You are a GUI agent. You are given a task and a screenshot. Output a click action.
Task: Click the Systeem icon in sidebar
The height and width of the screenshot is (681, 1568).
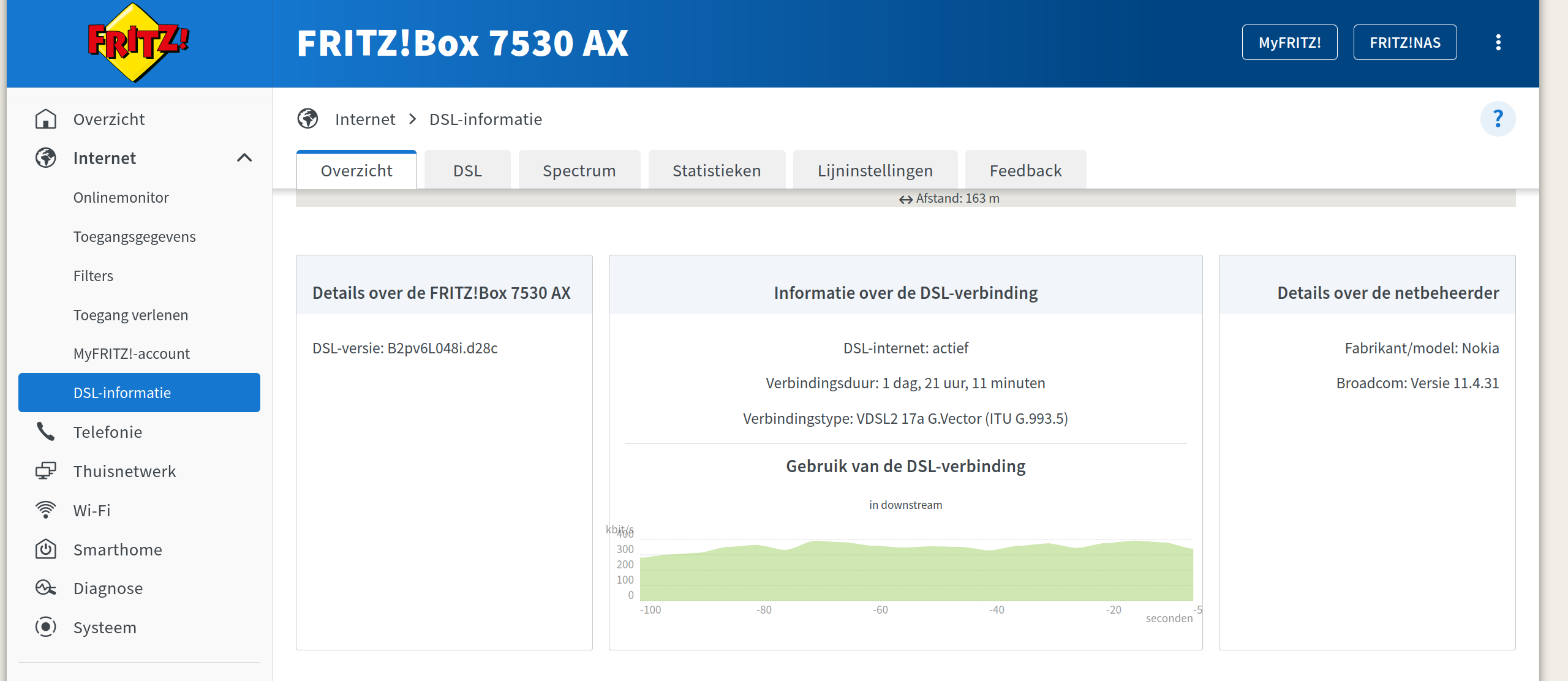(x=46, y=627)
